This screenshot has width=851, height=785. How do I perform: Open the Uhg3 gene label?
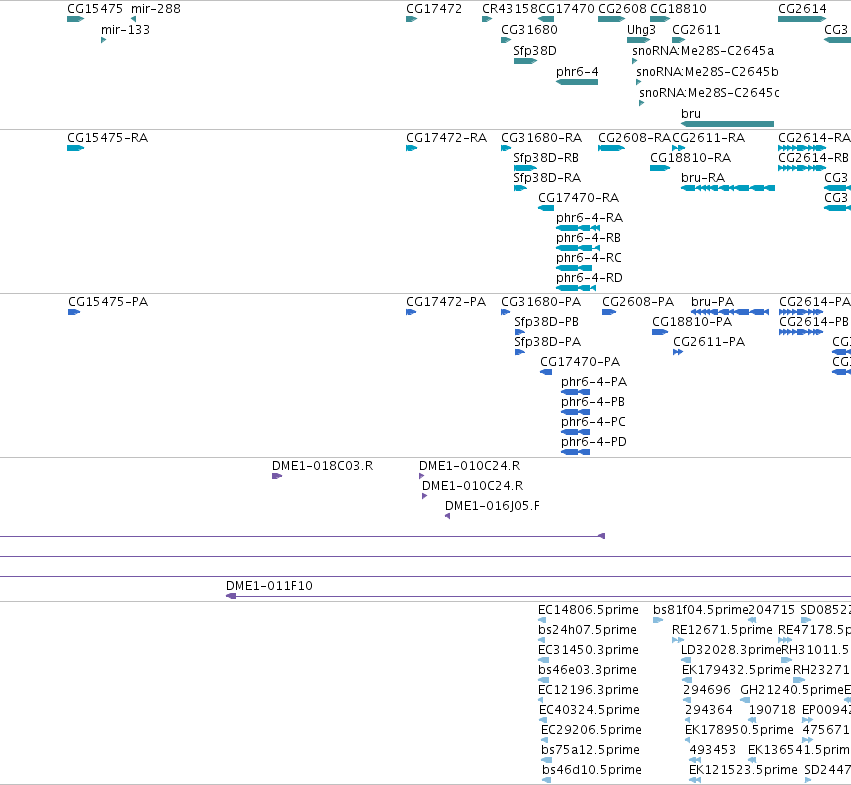coord(642,30)
